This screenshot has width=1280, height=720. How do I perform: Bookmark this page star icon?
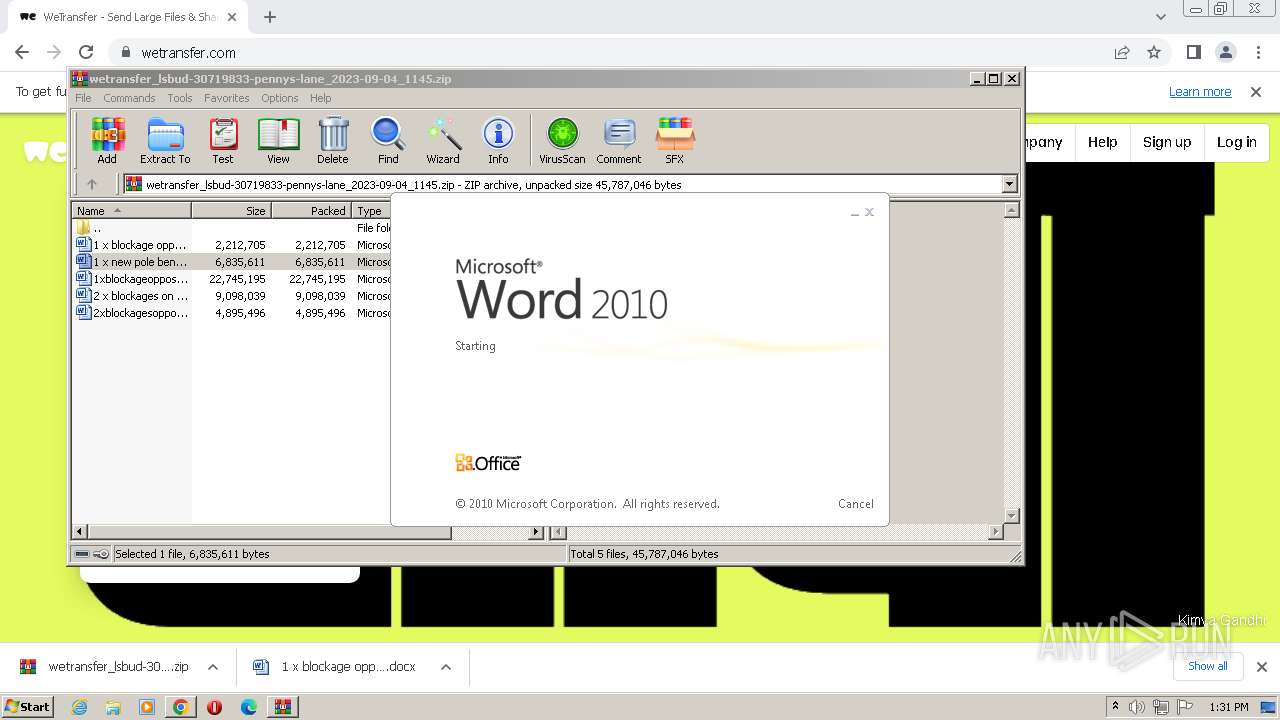[1154, 53]
